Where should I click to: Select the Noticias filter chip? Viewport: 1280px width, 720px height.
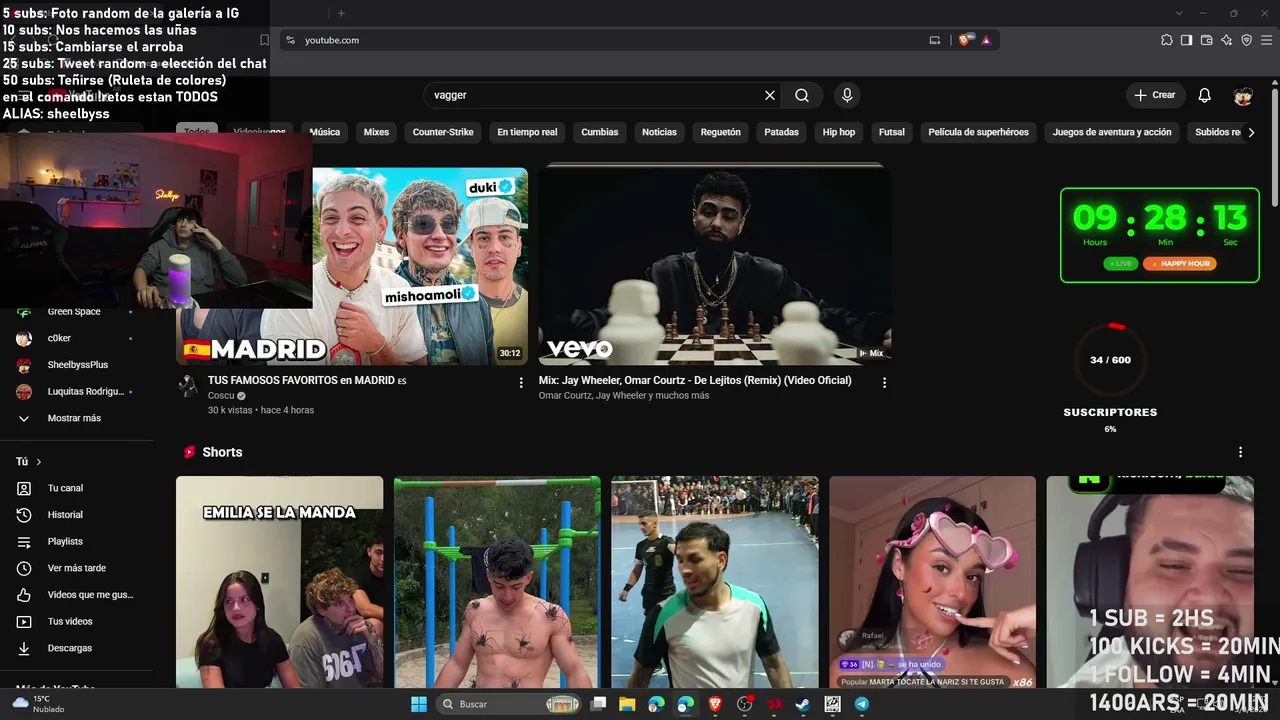click(659, 132)
